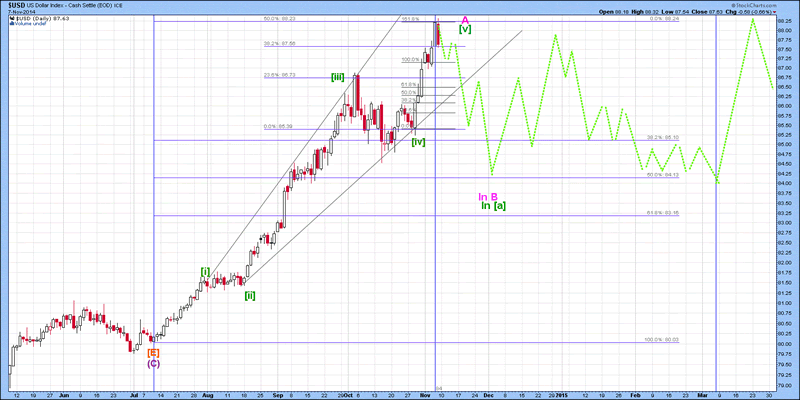The width and height of the screenshot is (800, 400).
Task: Select the green [ii] wave label
Action: coord(250,295)
